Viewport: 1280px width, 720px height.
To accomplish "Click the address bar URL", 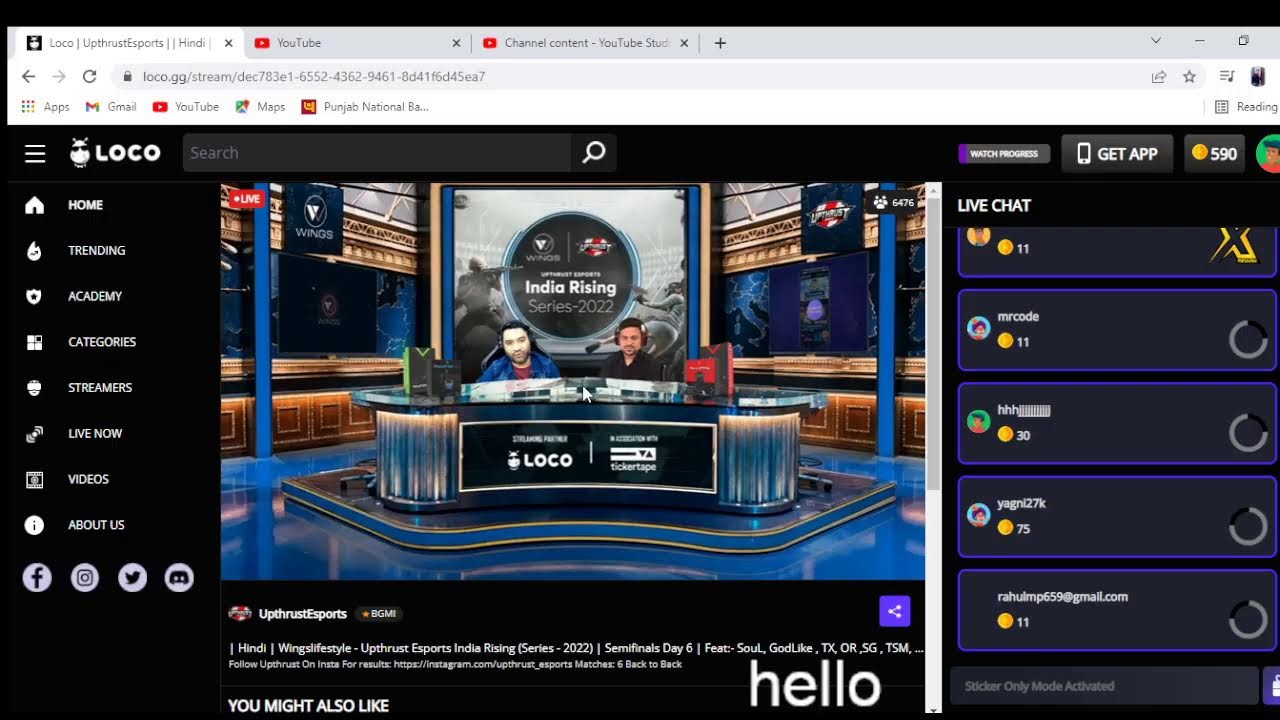I will (x=314, y=76).
